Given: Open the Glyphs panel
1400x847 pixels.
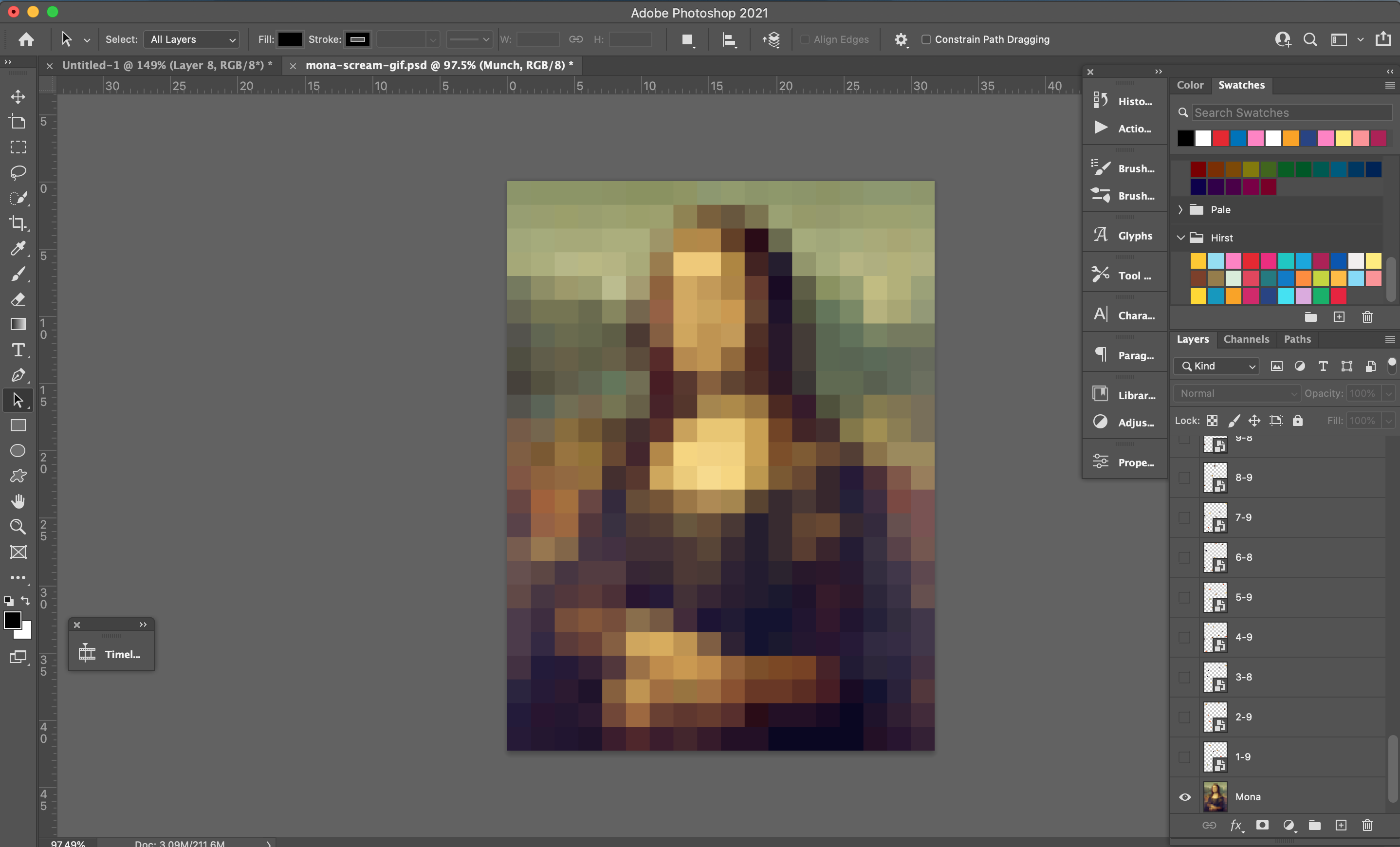Looking at the screenshot, I should coord(1124,235).
